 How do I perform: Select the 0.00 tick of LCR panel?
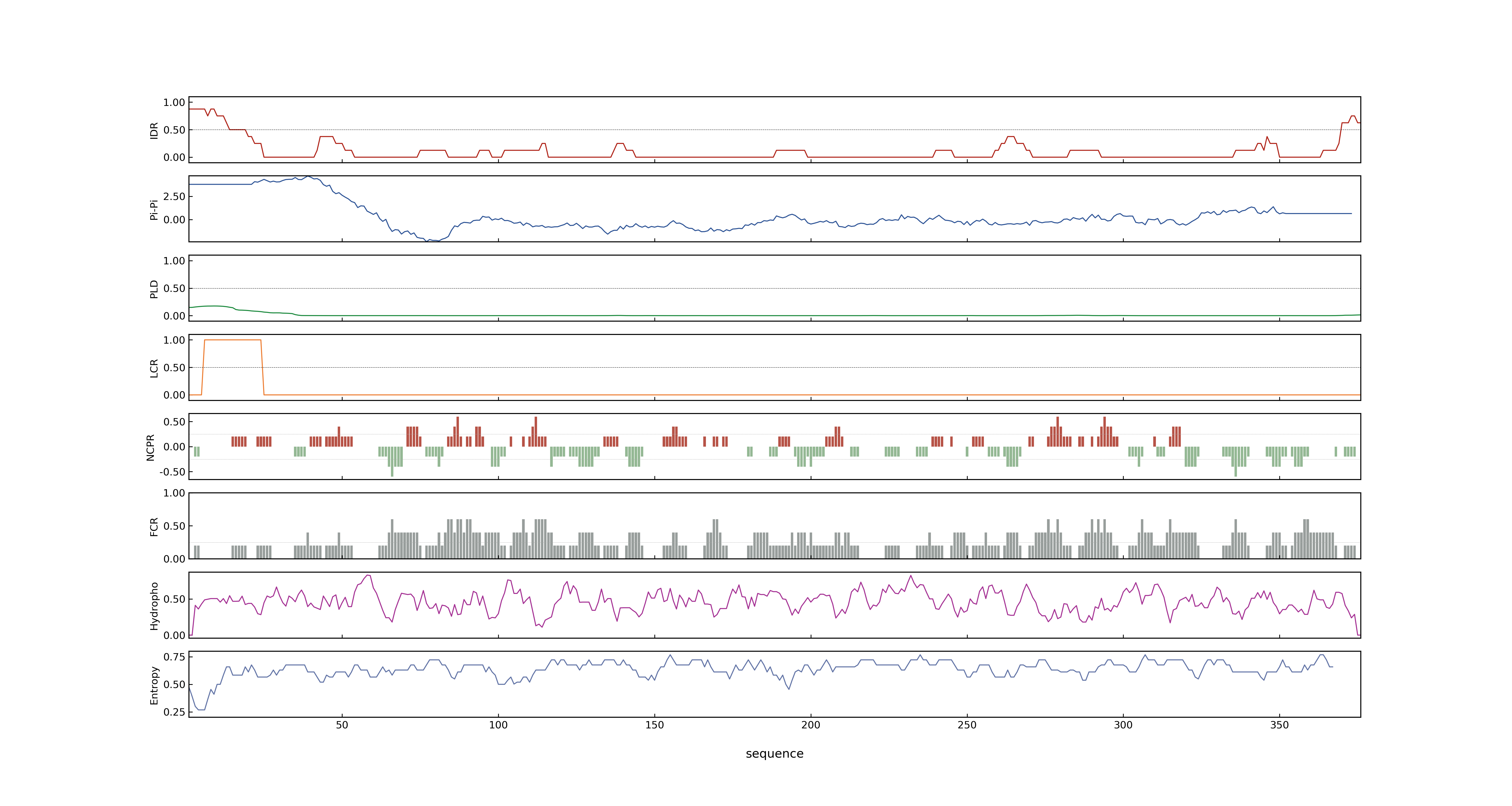[174, 395]
